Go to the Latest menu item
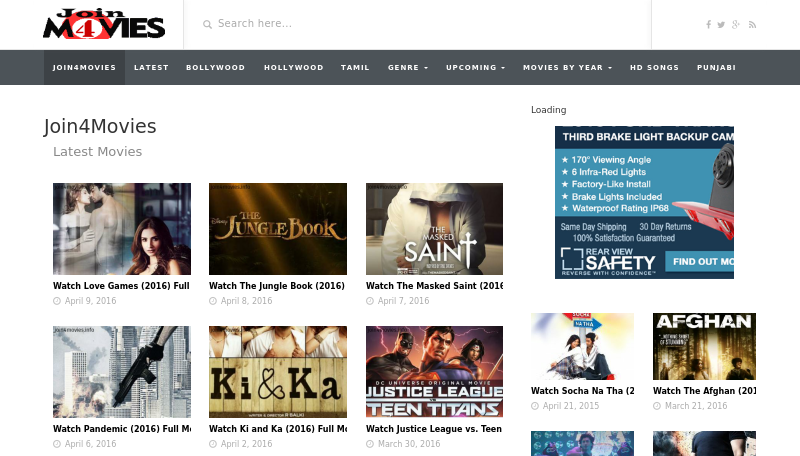The width and height of the screenshot is (800, 456). [x=151, y=67]
